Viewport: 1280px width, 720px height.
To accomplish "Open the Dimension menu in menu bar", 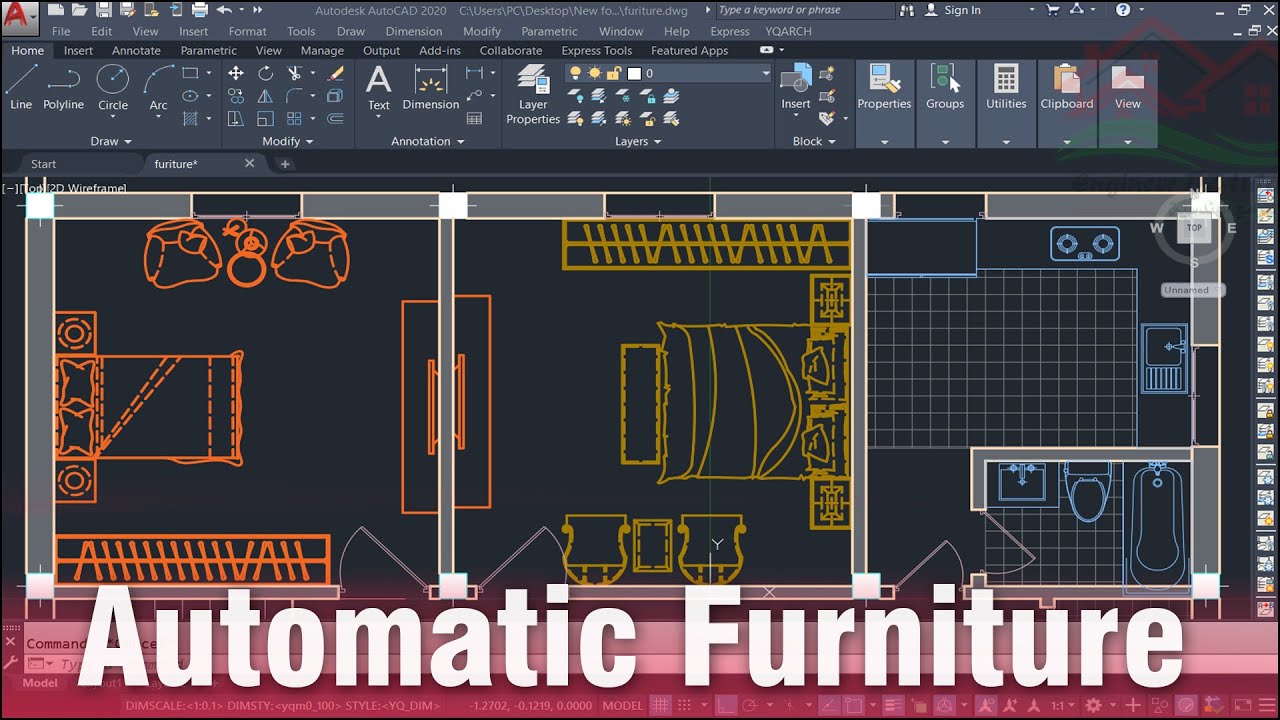I will coord(414,31).
